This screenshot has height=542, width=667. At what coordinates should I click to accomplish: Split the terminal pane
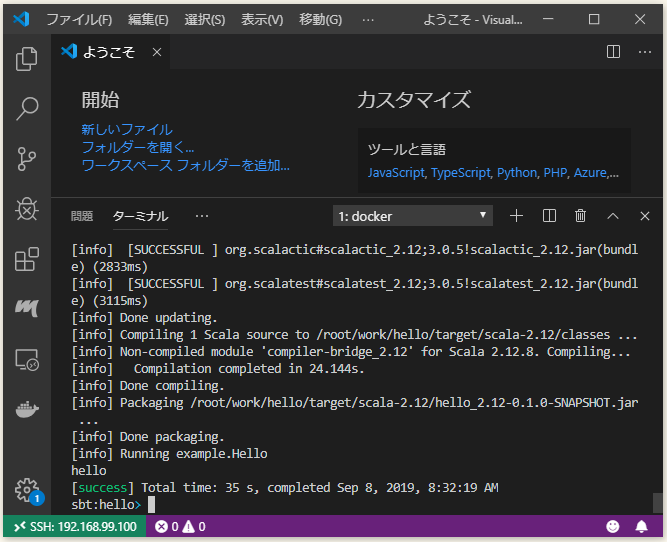[x=549, y=216]
